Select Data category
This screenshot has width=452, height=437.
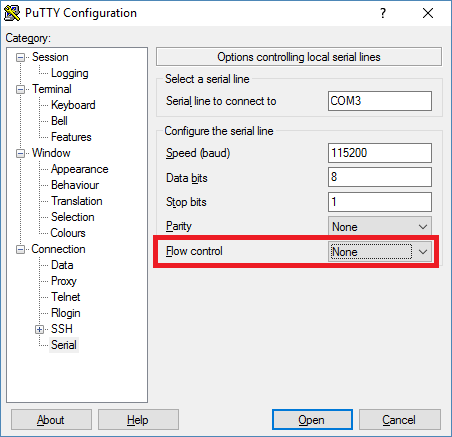click(x=62, y=265)
